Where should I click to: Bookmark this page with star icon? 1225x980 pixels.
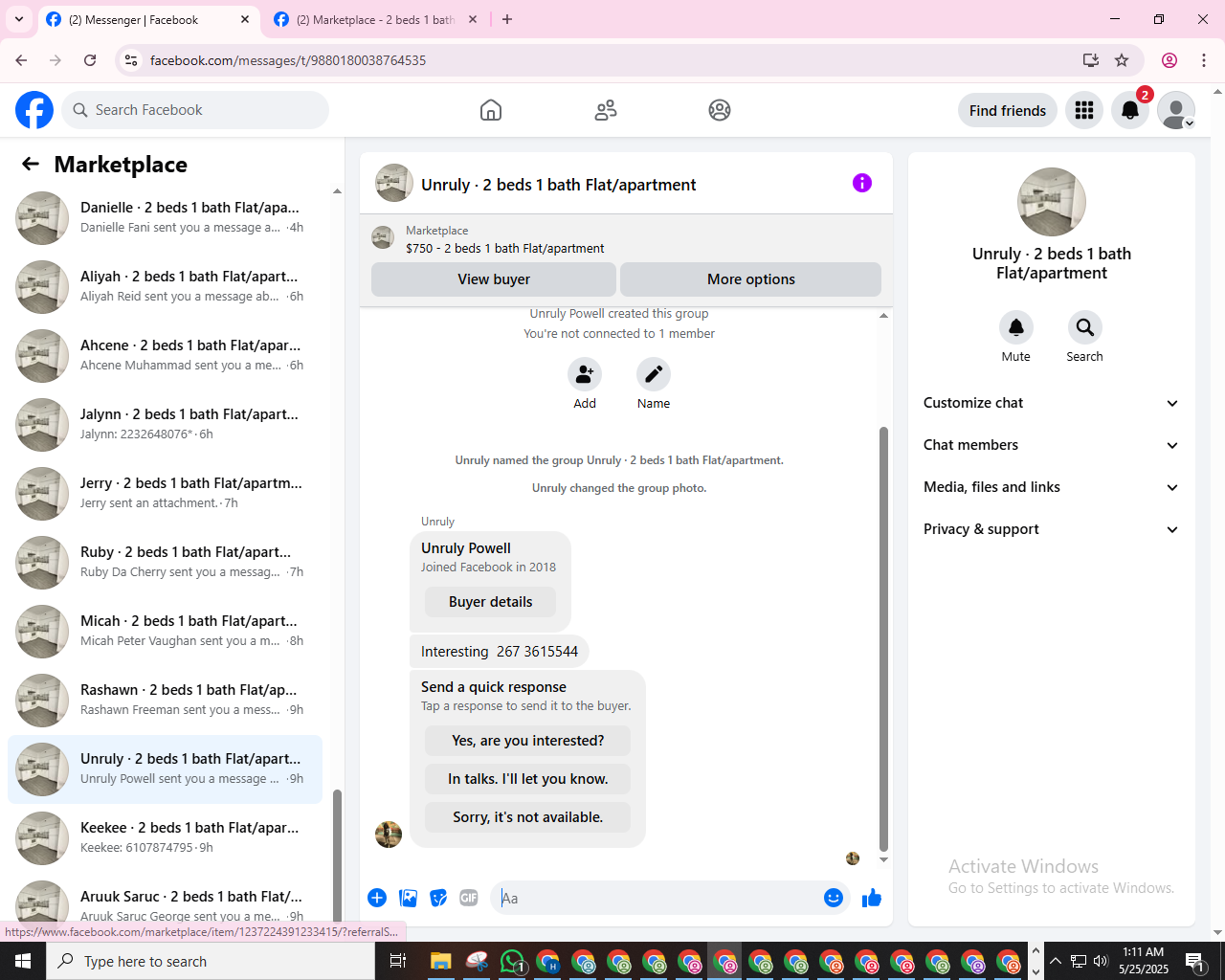tap(1122, 60)
